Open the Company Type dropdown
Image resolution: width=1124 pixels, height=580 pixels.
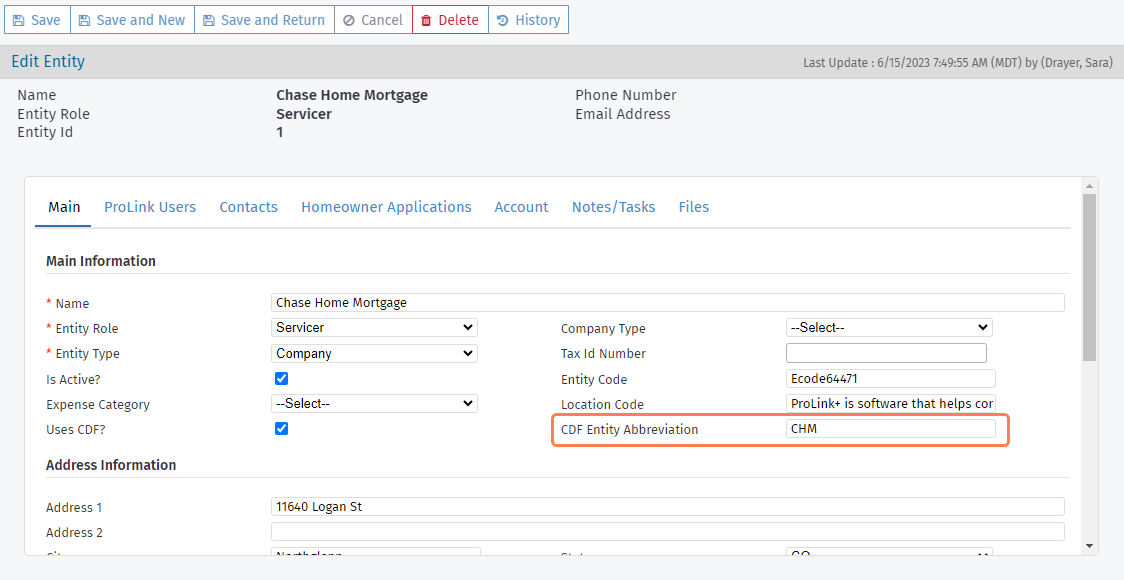tap(888, 328)
